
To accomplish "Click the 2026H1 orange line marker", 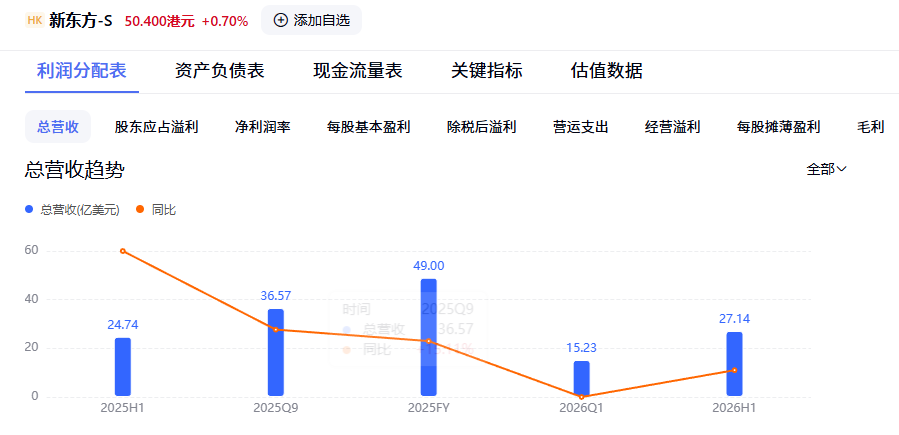I will pos(734,370).
